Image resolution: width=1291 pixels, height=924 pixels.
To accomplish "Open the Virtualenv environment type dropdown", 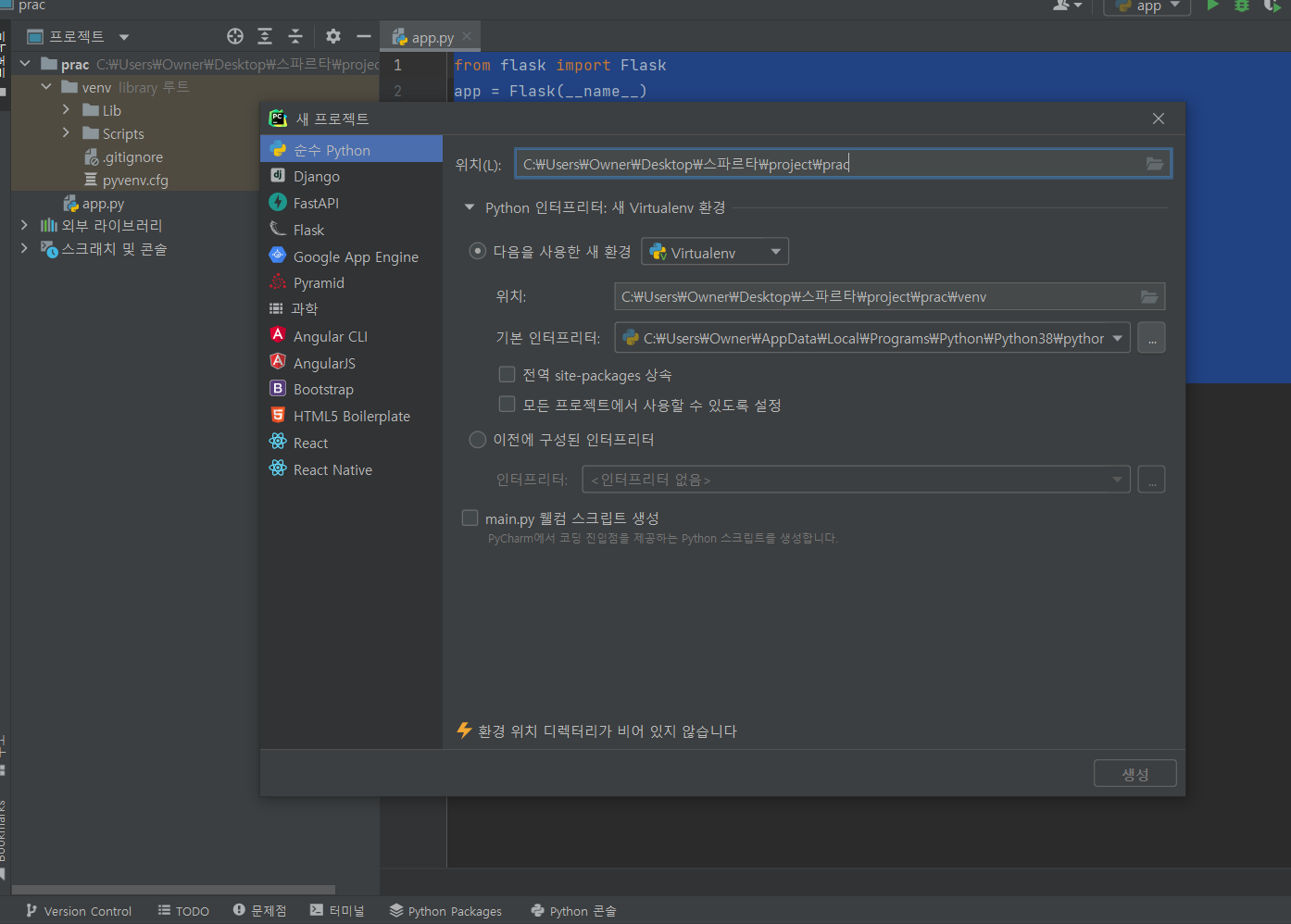I will coord(715,252).
